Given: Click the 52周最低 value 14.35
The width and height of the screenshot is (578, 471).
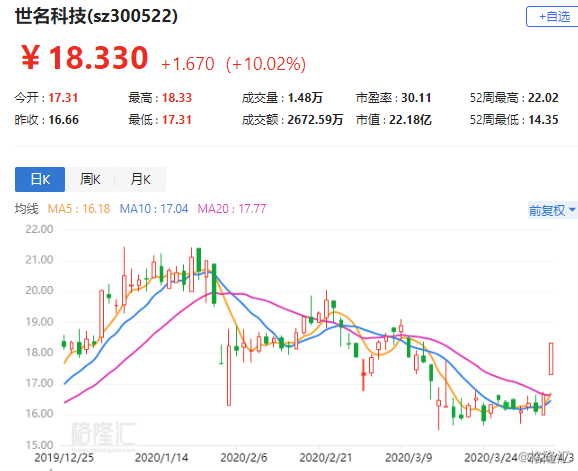Looking at the screenshot, I should point(543,120).
